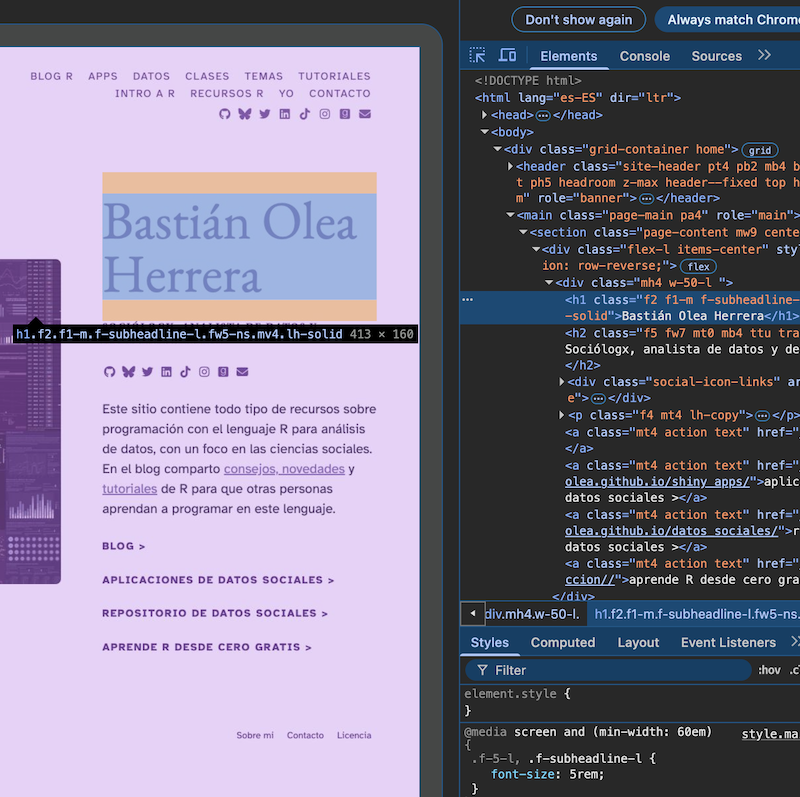The height and width of the screenshot is (797, 800).
Task: Open GitHub icon in the site header
Action: [224, 114]
